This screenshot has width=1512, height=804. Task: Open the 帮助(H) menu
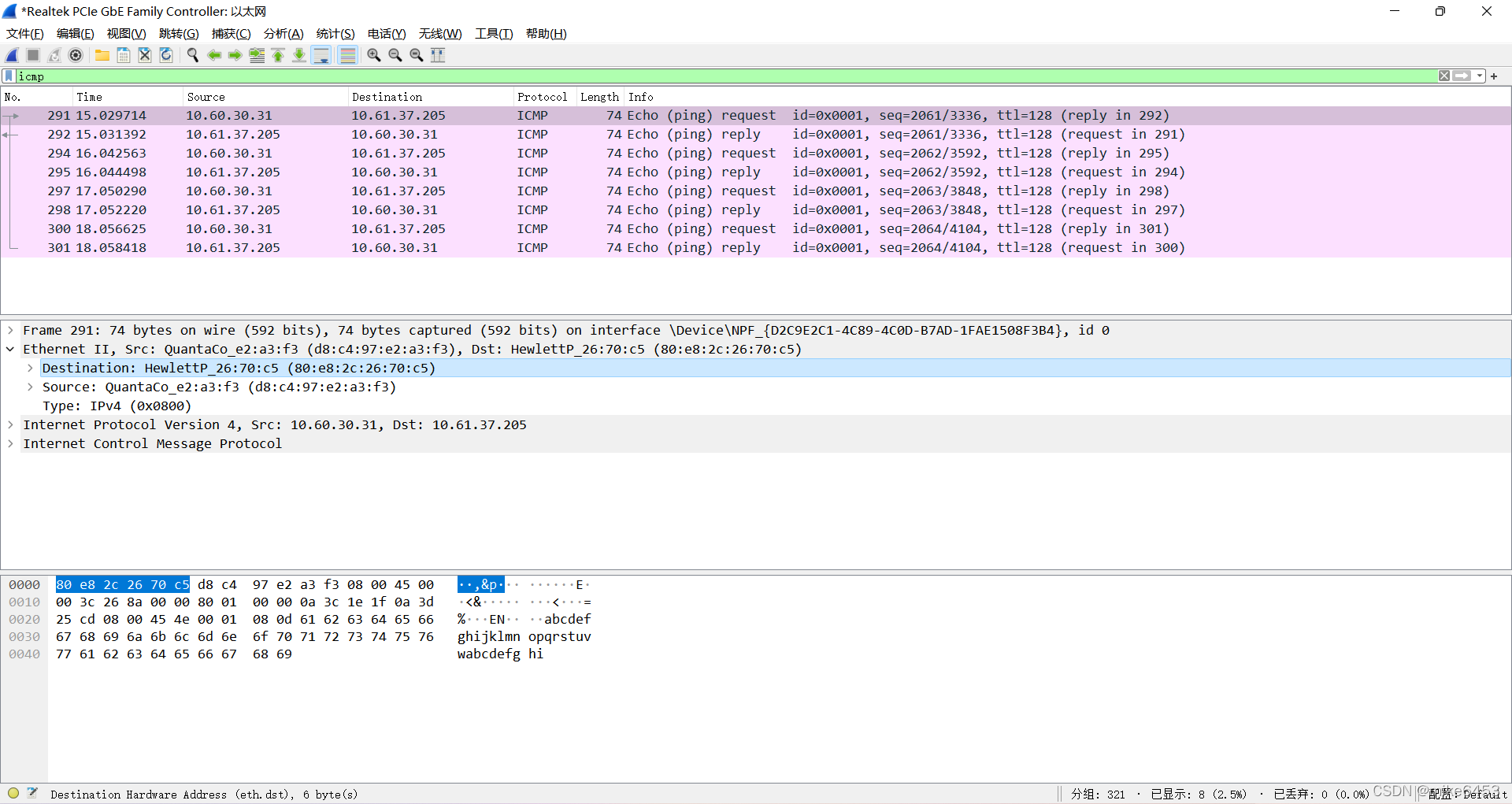coord(547,34)
